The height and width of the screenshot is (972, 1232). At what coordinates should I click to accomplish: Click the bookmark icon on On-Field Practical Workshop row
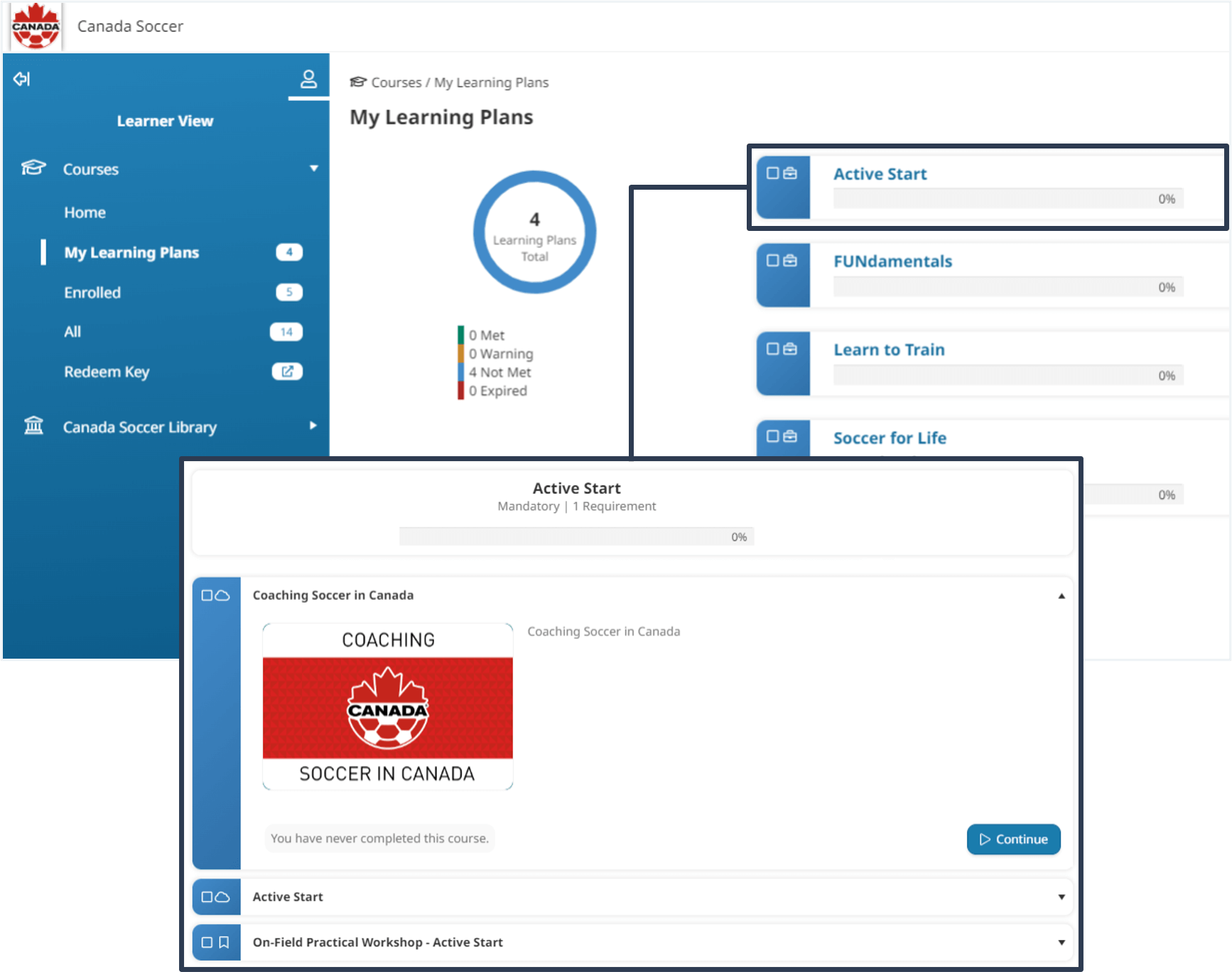pyautogui.click(x=224, y=942)
